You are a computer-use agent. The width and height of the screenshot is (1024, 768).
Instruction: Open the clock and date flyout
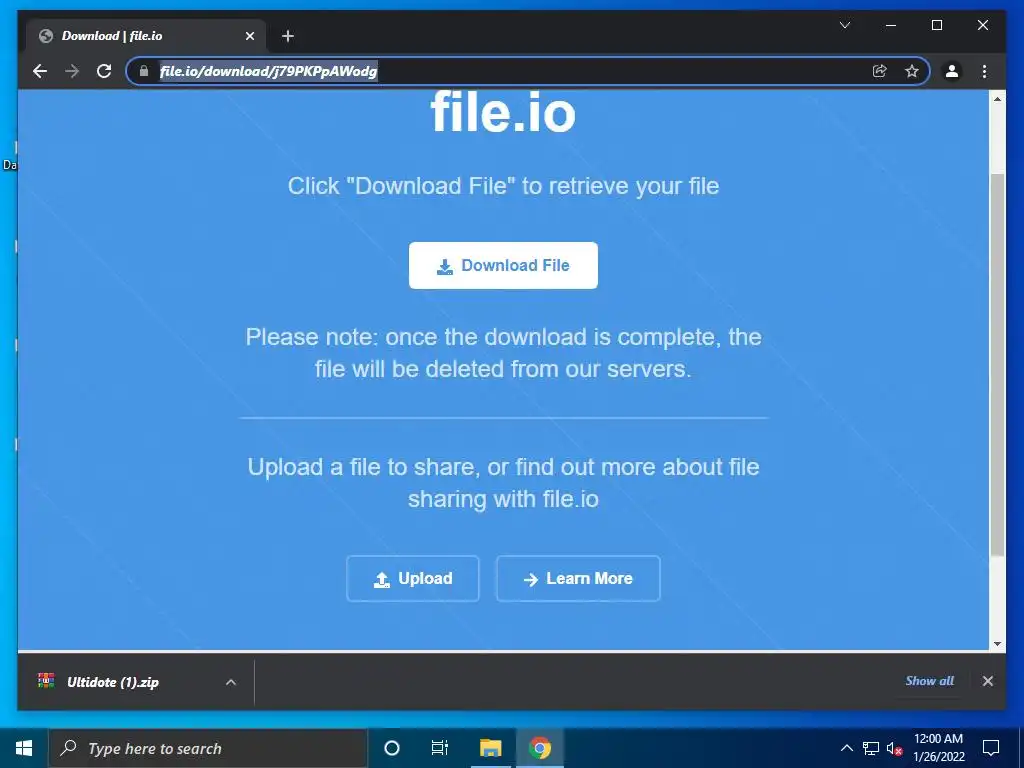[938, 748]
